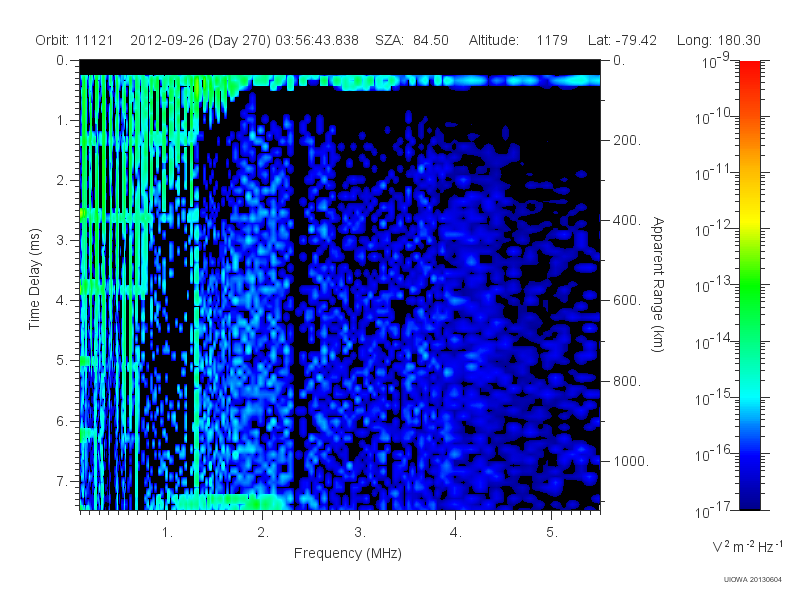
Task: Click the 10^-15 colorbar label
Action: pyautogui.click(x=713, y=398)
